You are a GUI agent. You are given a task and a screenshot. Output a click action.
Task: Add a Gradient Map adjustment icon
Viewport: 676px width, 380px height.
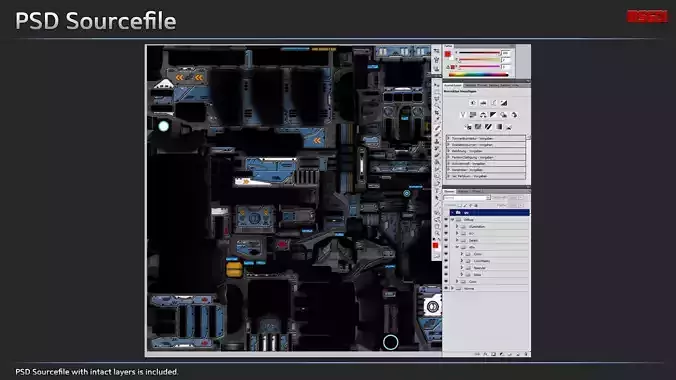(499, 127)
